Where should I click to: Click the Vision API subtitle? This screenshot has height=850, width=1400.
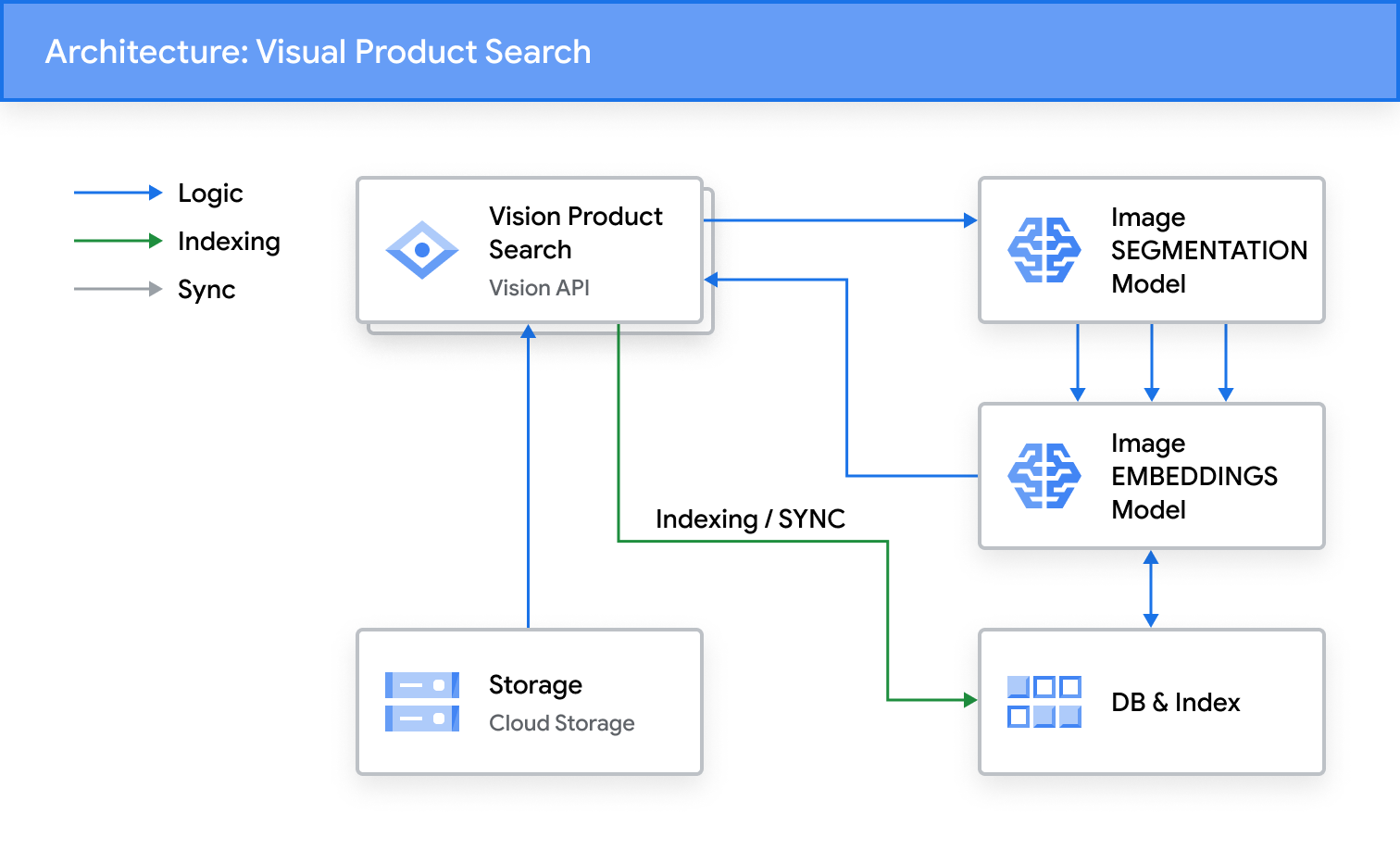pyautogui.click(x=539, y=288)
